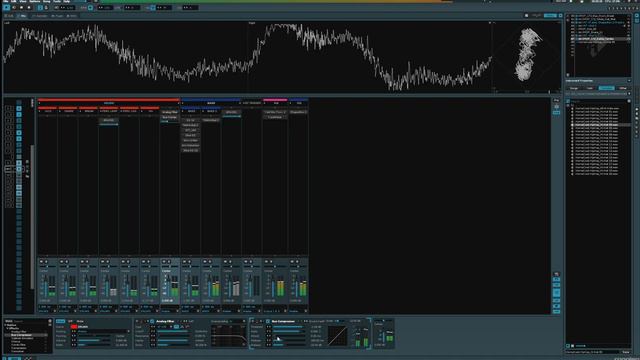Click the Center pan label on first channel
The image size is (640, 360).
[44, 271]
